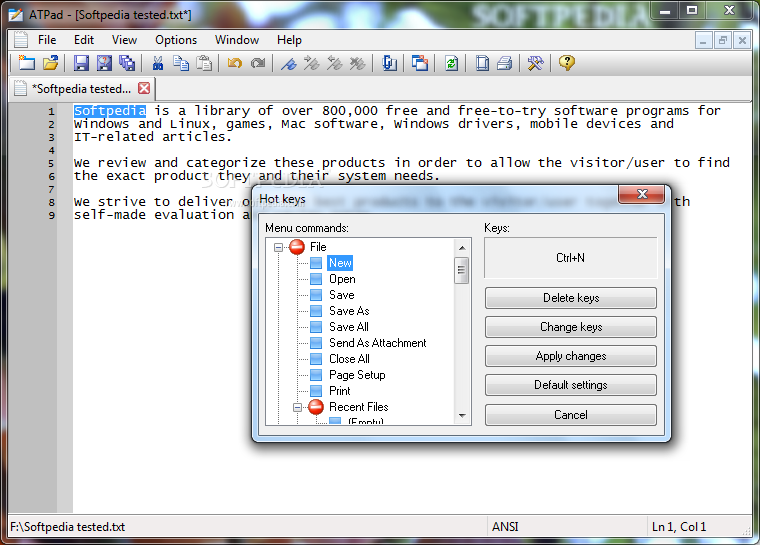
Task: Click the Save All toolbar icon
Action: (x=127, y=63)
